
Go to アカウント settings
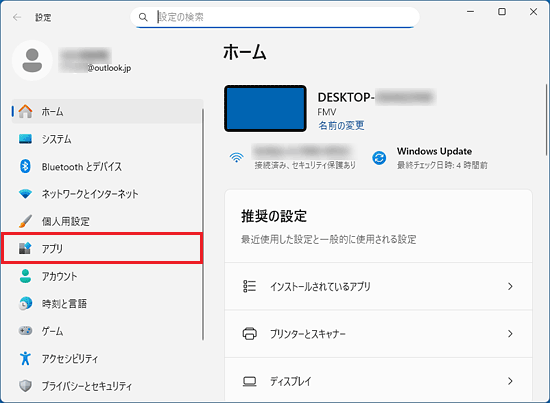pos(107,276)
